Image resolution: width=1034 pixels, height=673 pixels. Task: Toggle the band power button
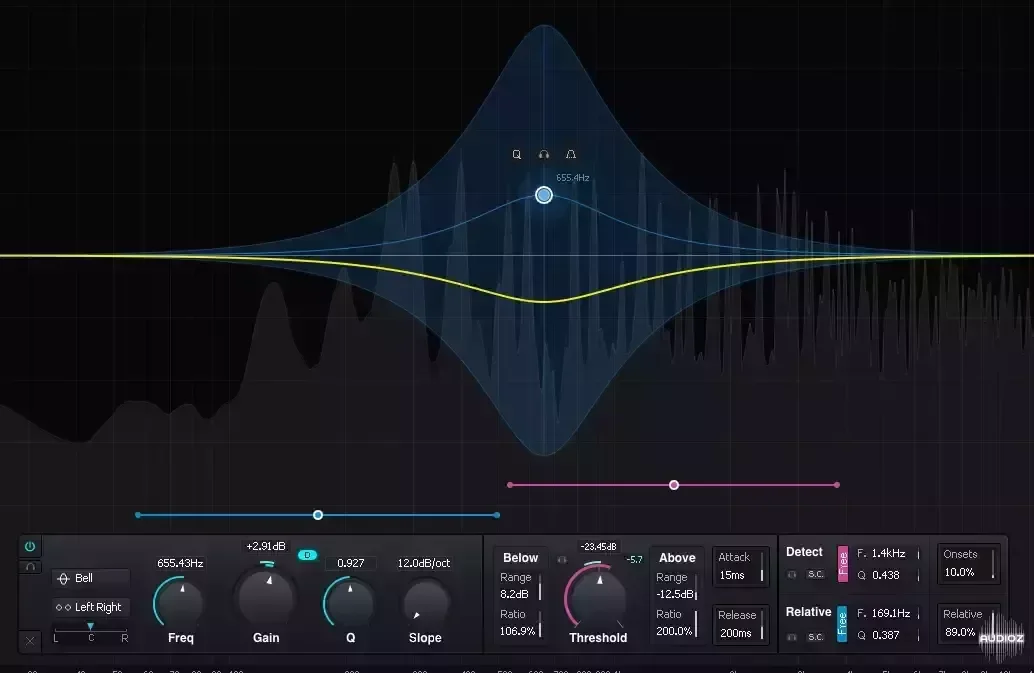30,546
